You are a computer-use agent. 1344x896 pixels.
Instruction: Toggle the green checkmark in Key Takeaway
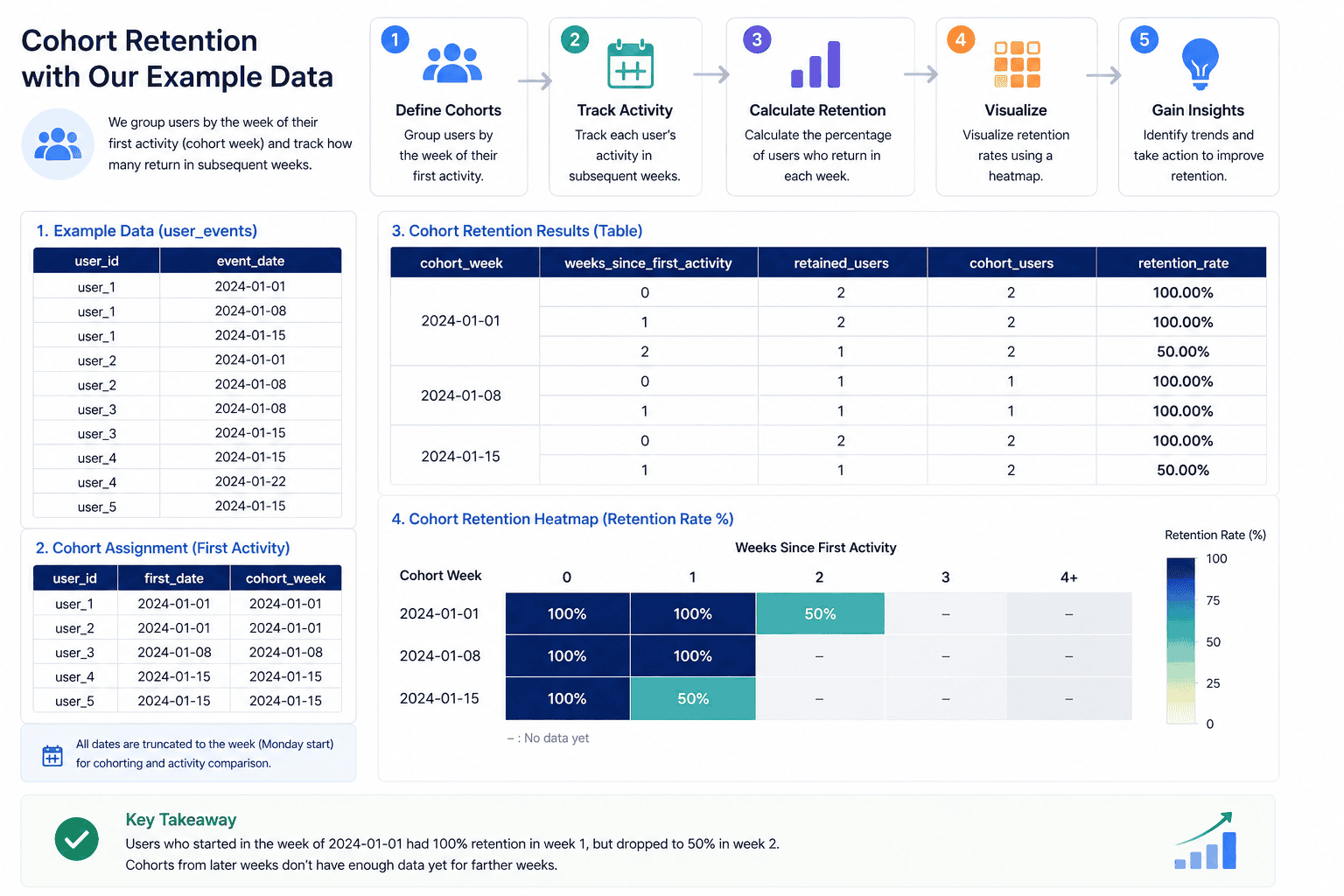pos(76,838)
